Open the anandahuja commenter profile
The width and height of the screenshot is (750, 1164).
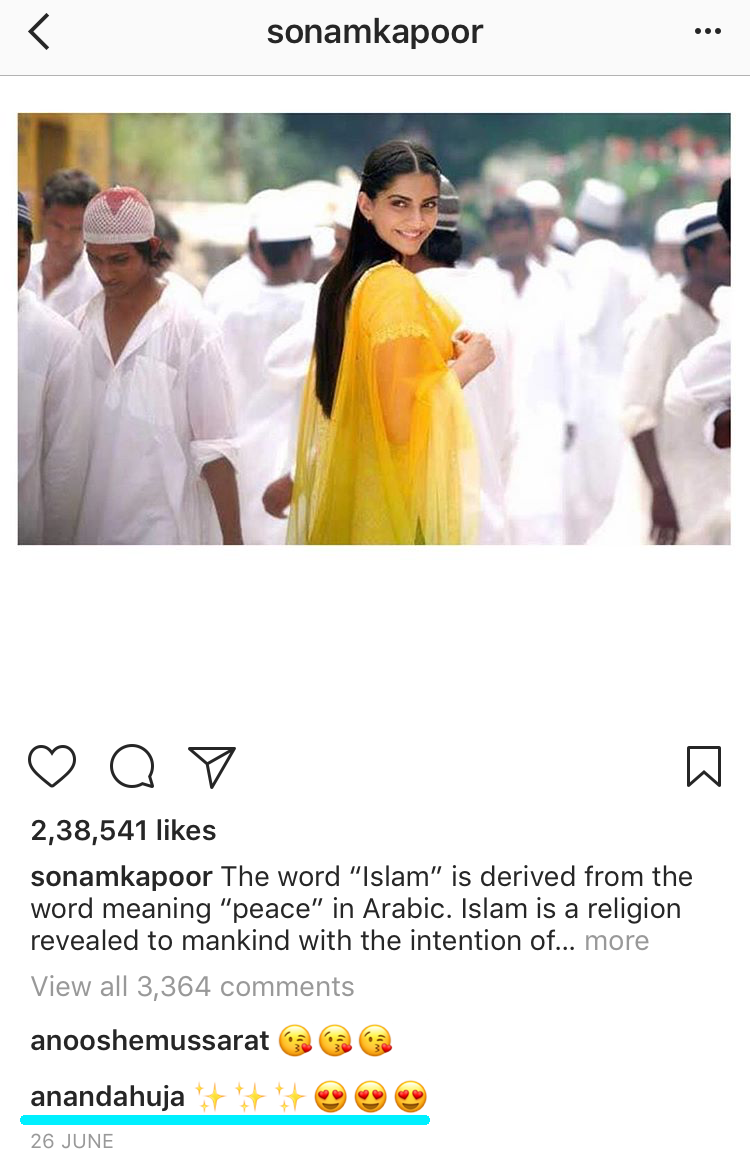click(x=108, y=1096)
